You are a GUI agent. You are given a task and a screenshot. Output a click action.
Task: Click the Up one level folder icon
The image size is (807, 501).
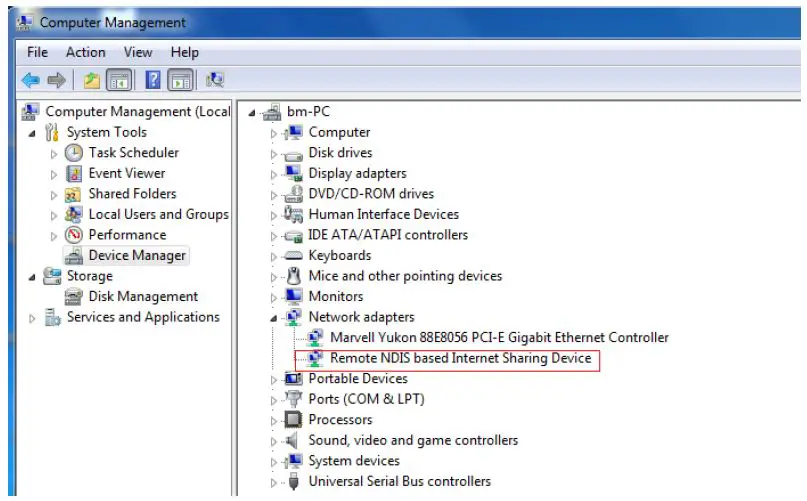[x=92, y=80]
